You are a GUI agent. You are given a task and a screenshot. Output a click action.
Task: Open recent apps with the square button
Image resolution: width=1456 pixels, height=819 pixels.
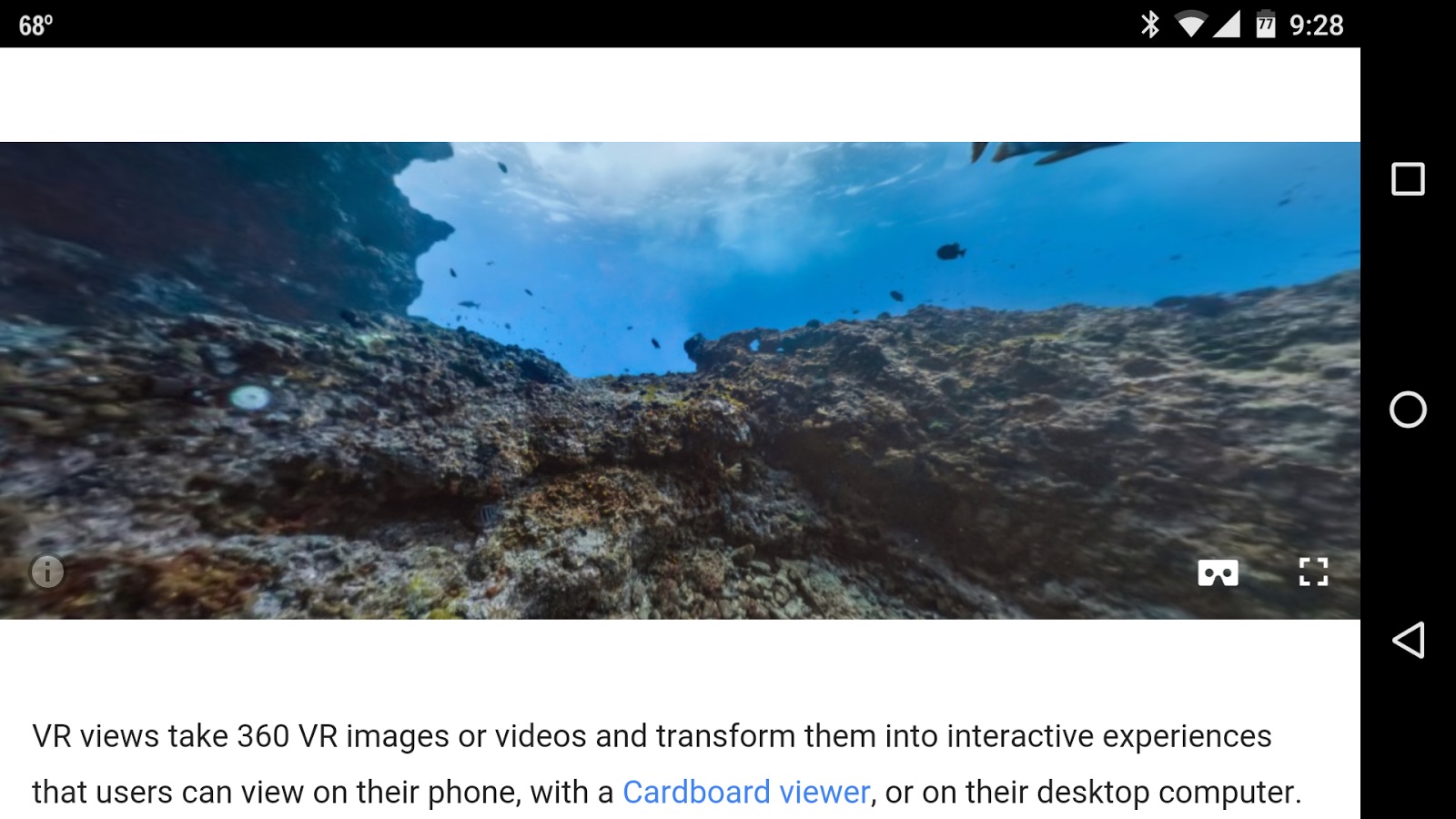click(x=1408, y=179)
